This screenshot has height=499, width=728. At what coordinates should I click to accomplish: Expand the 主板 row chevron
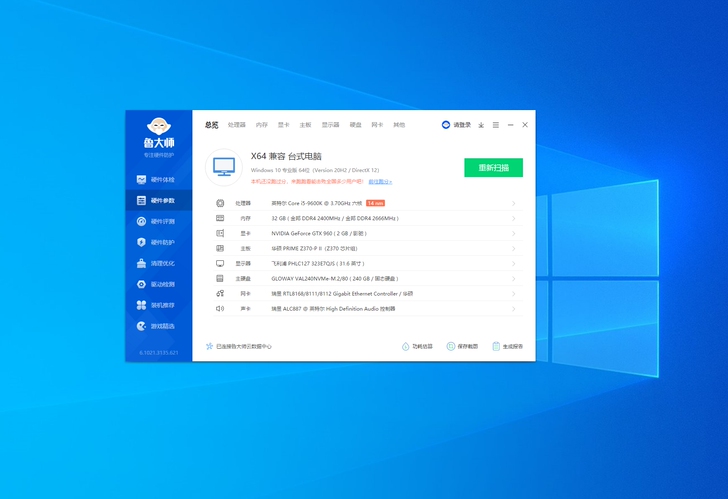point(514,249)
